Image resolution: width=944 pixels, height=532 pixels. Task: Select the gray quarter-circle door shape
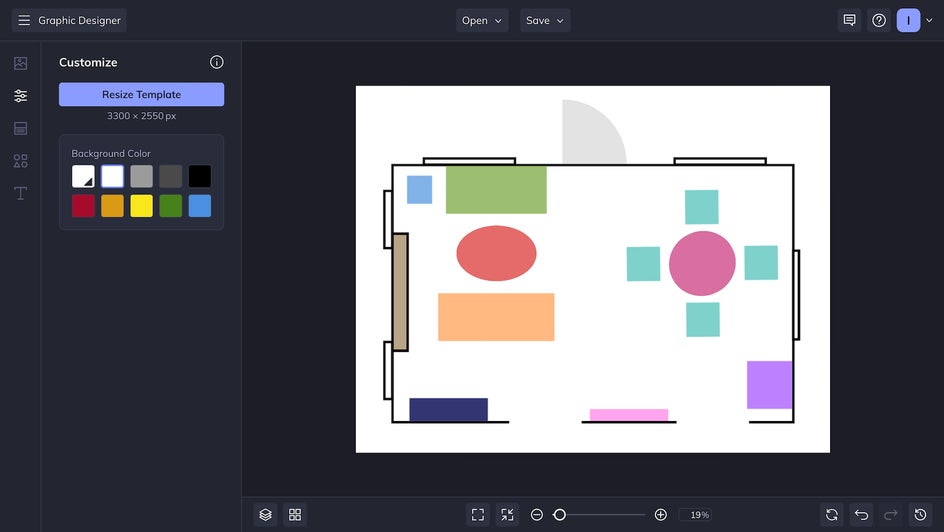tap(590, 134)
